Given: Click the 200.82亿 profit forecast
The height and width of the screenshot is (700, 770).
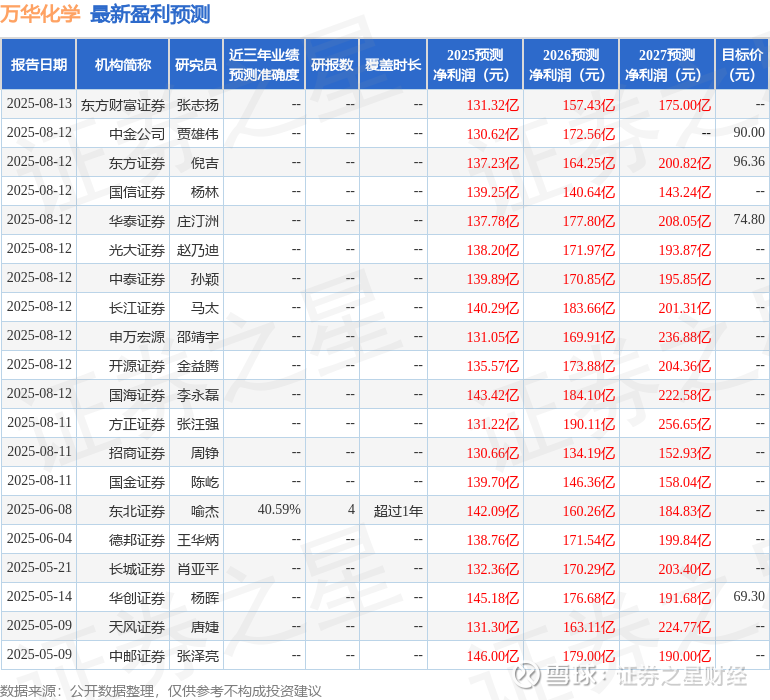Looking at the screenshot, I should (685, 163).
